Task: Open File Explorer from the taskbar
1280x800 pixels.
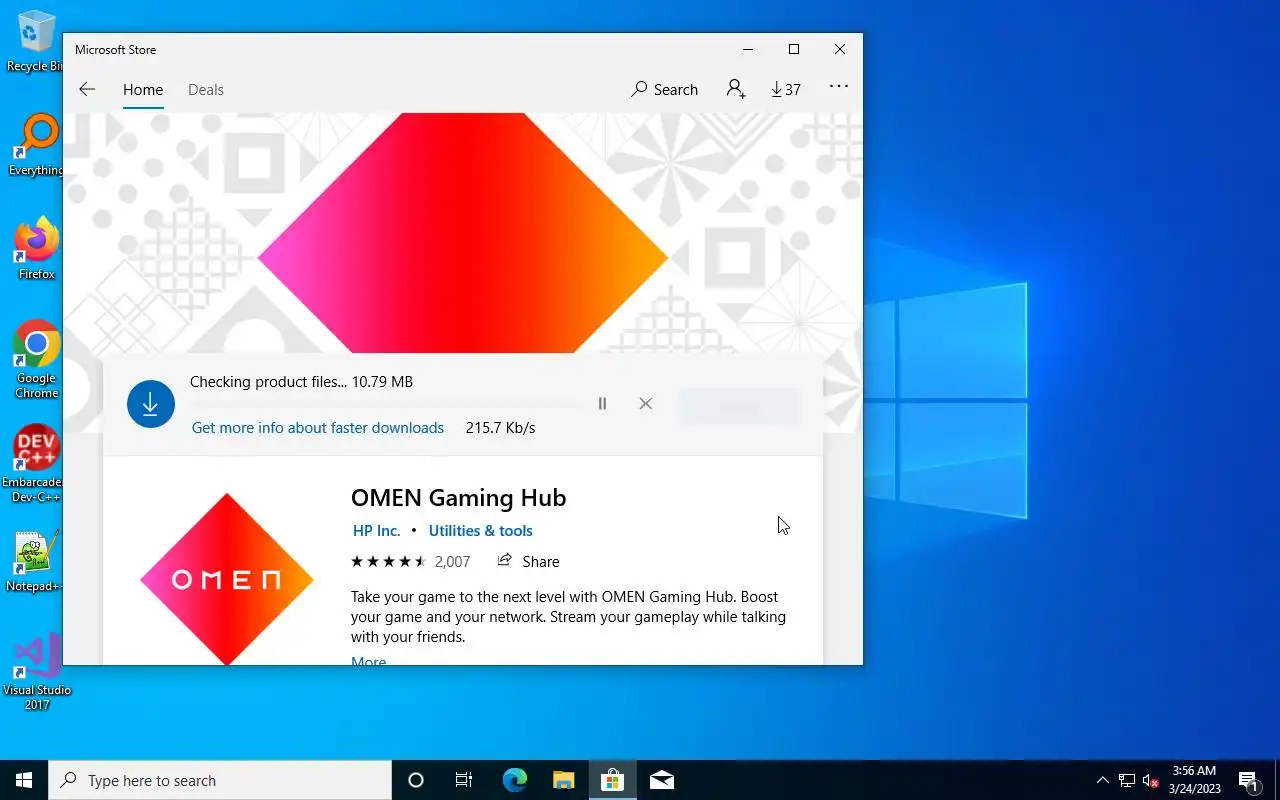Action: pyautogui.click(x=563, y=780)
